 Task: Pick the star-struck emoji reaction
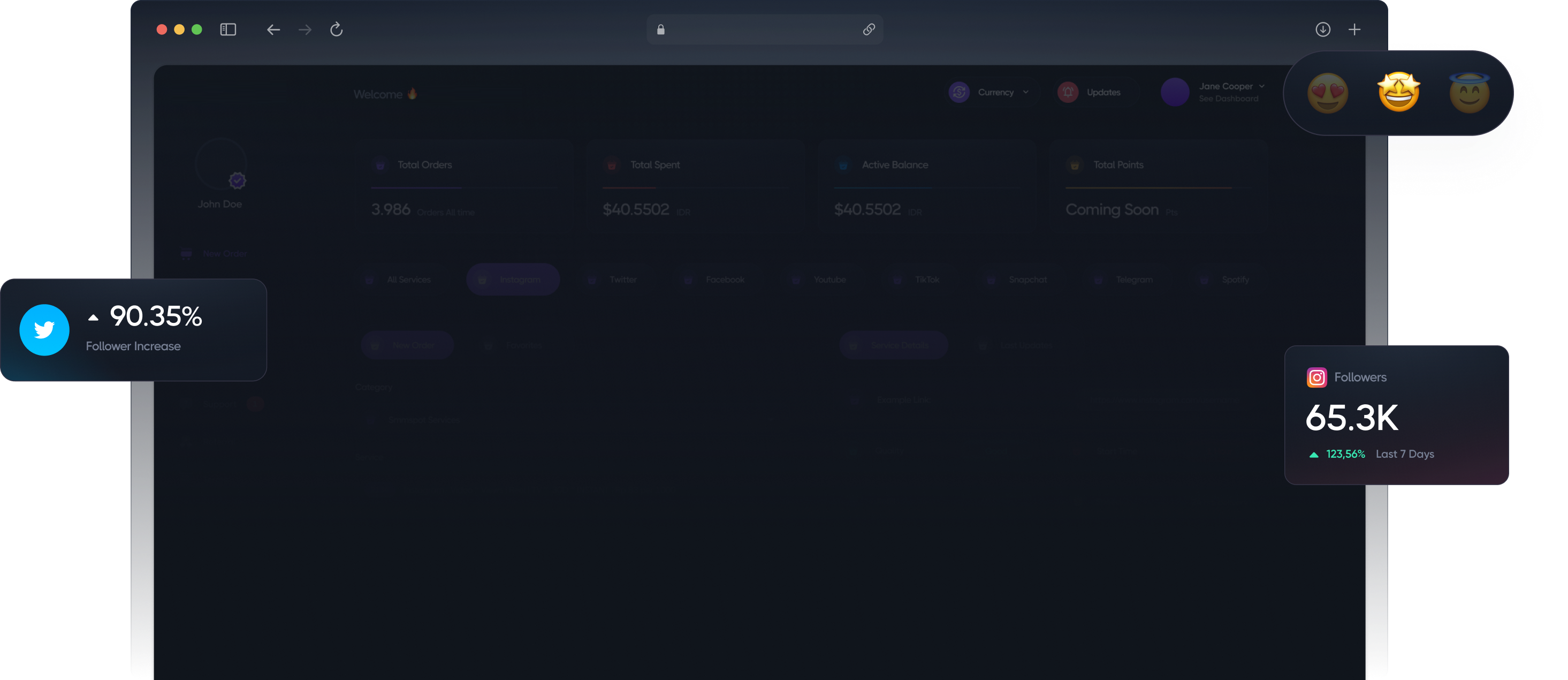(x=1398, y=93)
